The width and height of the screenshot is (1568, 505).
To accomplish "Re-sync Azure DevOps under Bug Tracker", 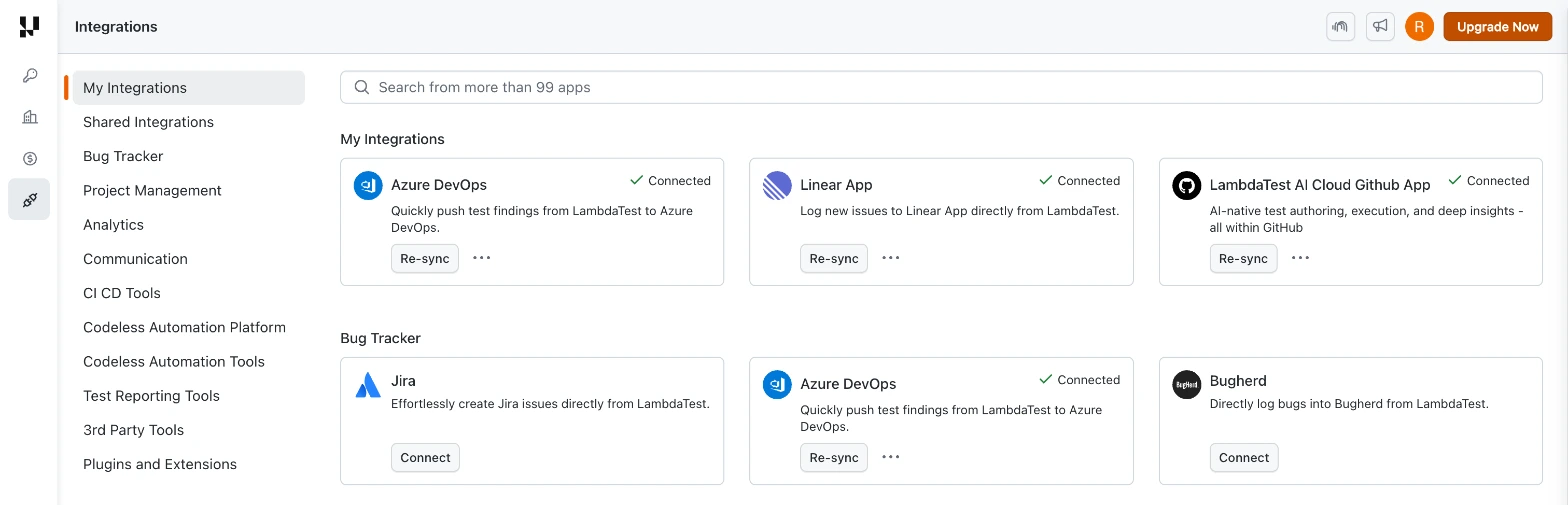I will [x=834, y=457].
